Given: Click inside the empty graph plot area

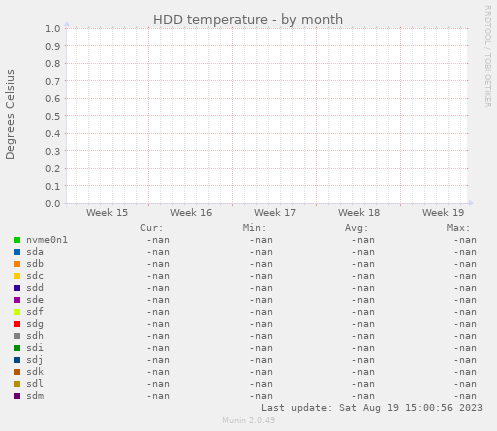Looking at the screenshot, I should (x=267, y=116).
